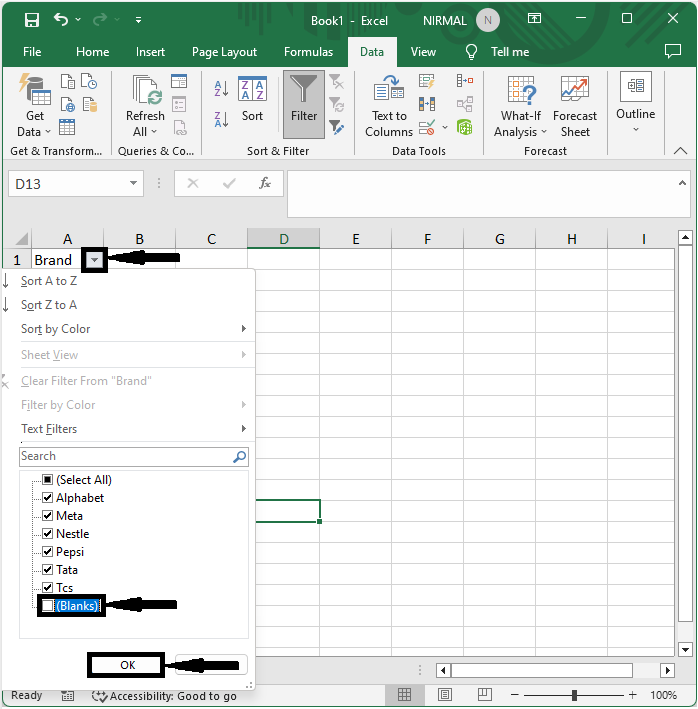
Task: Click OK in filter menu
Action: point(127,665)
